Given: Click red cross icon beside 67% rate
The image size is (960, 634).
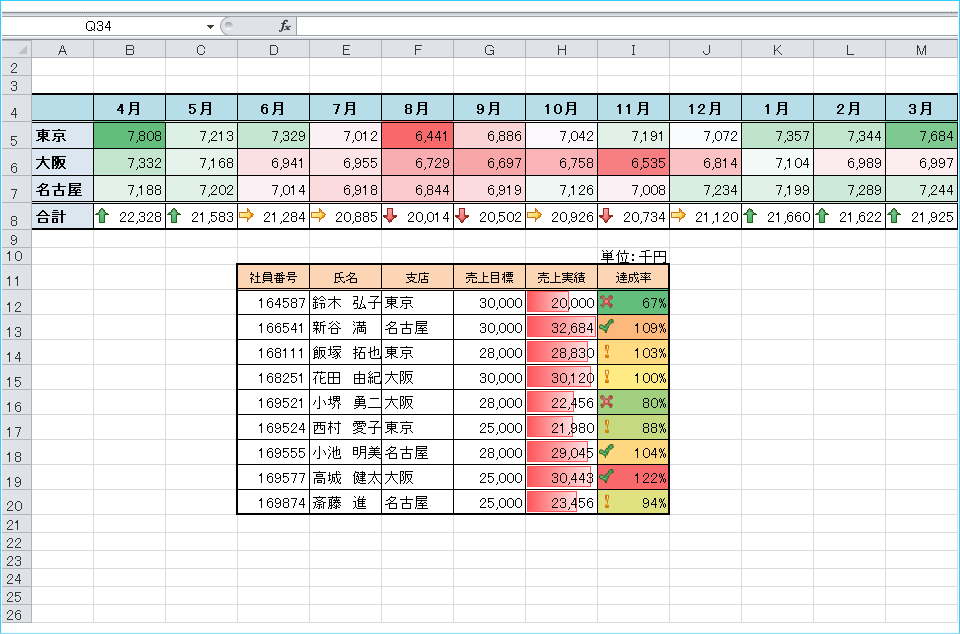Looking at the screenshot, I should (x=606, y=301).
